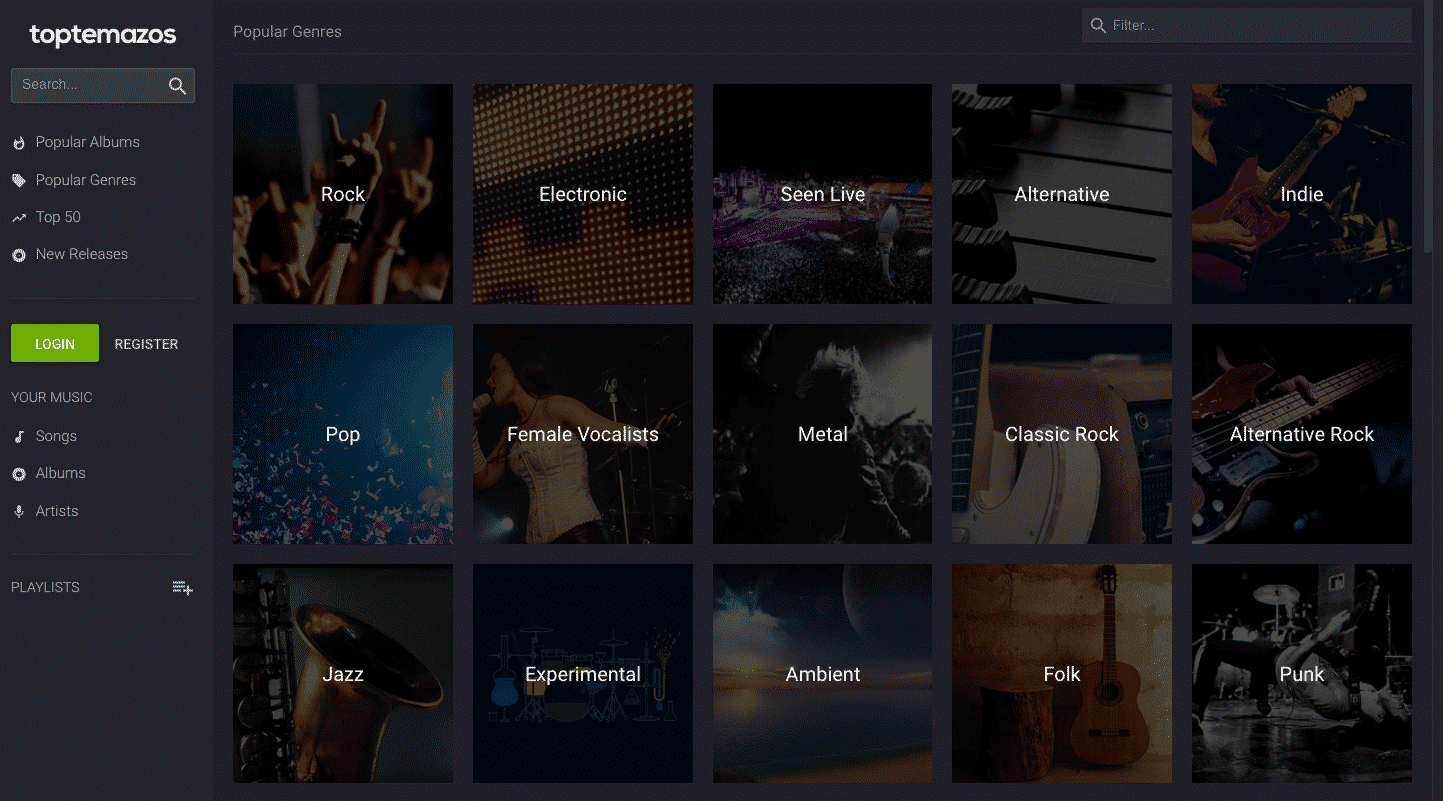The image size is (1443, 801).
Task: Go to Top 50
Action: click(58, 217)
